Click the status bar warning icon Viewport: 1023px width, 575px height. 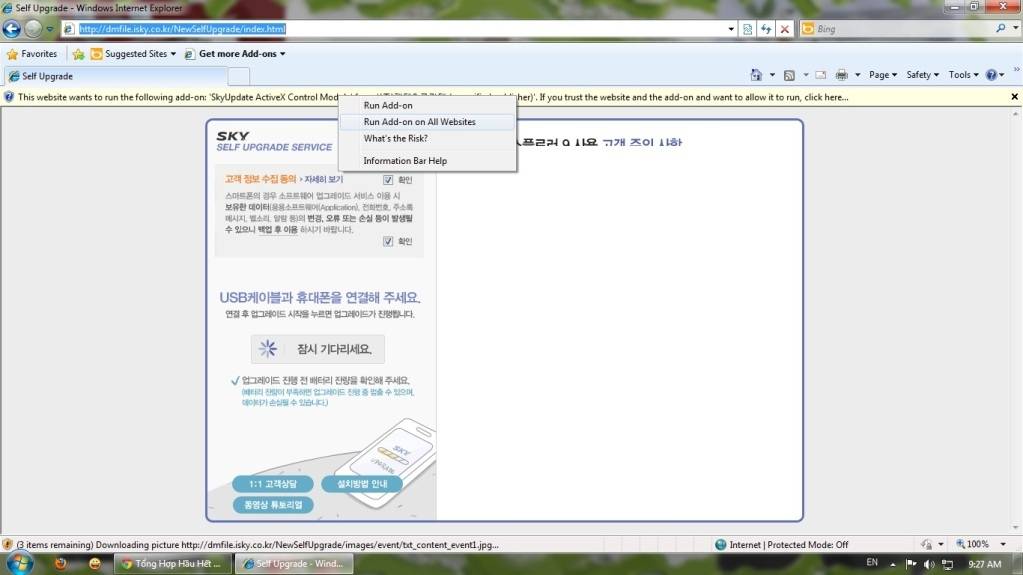pyautogui.click(x=8, y=544)
